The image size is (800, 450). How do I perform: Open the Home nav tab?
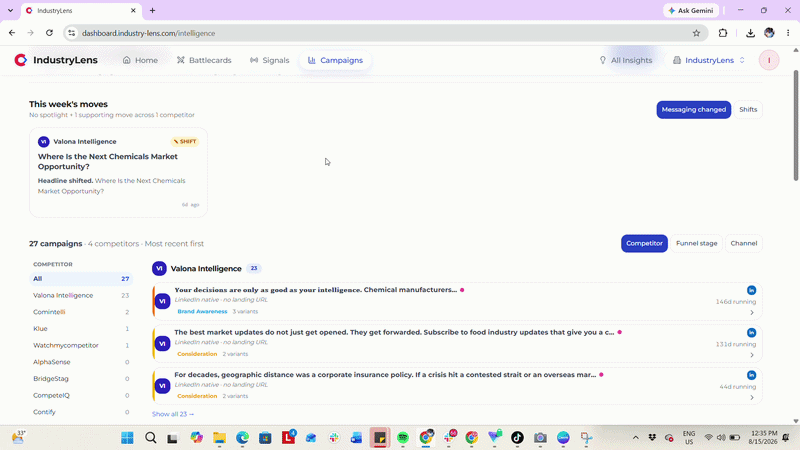pyautogui.click(x=140, y=60)
